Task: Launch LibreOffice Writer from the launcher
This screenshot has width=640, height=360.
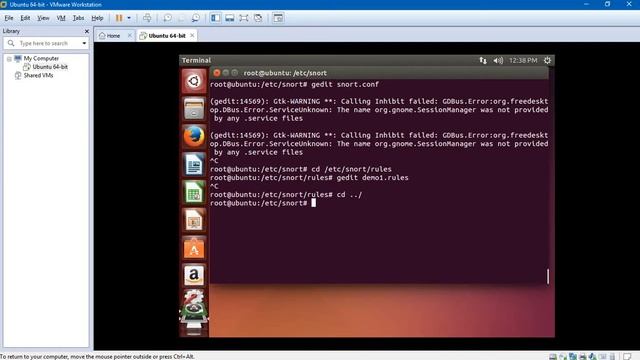Action: [194, 164]
